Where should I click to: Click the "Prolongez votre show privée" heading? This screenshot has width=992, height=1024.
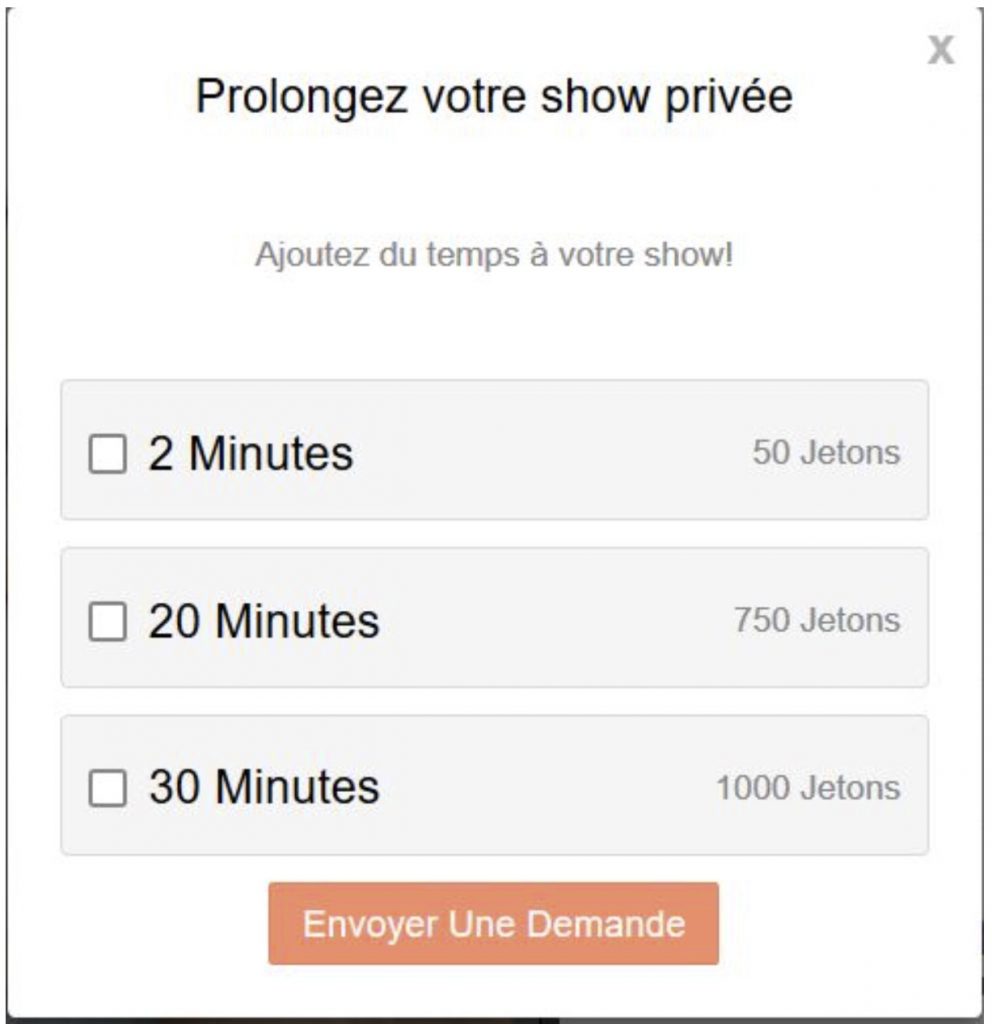[494, 97]
